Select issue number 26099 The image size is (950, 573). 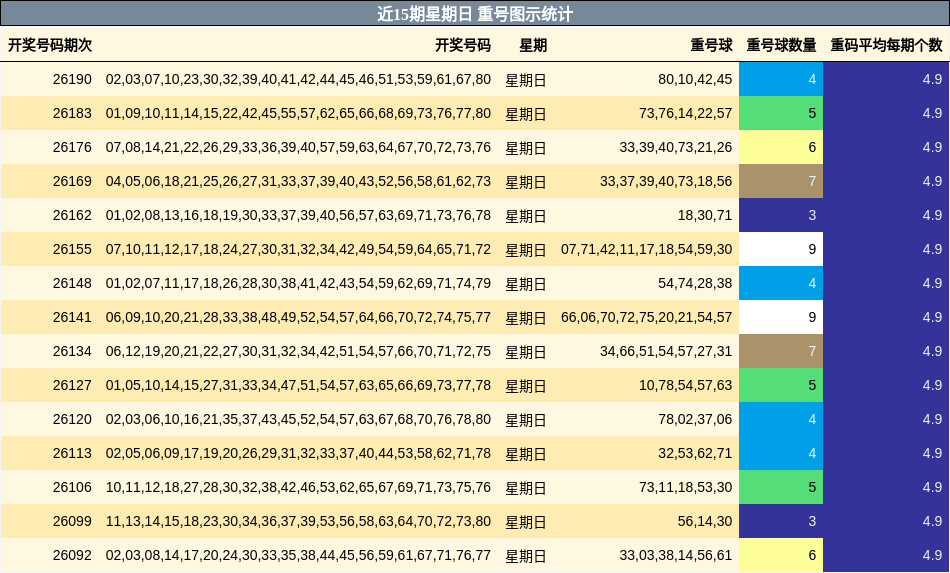coord(72,521)
